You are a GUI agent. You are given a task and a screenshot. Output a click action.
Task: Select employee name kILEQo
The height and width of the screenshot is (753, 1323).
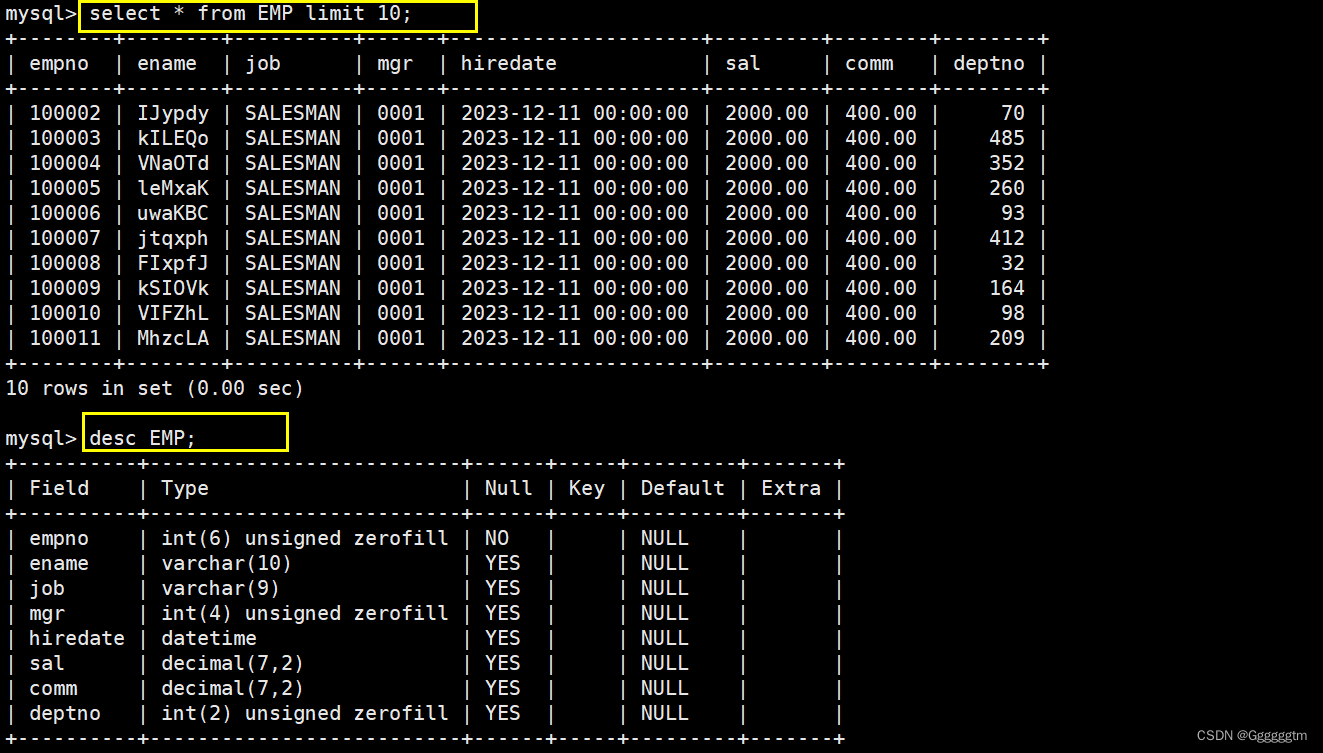pos(173,138)
